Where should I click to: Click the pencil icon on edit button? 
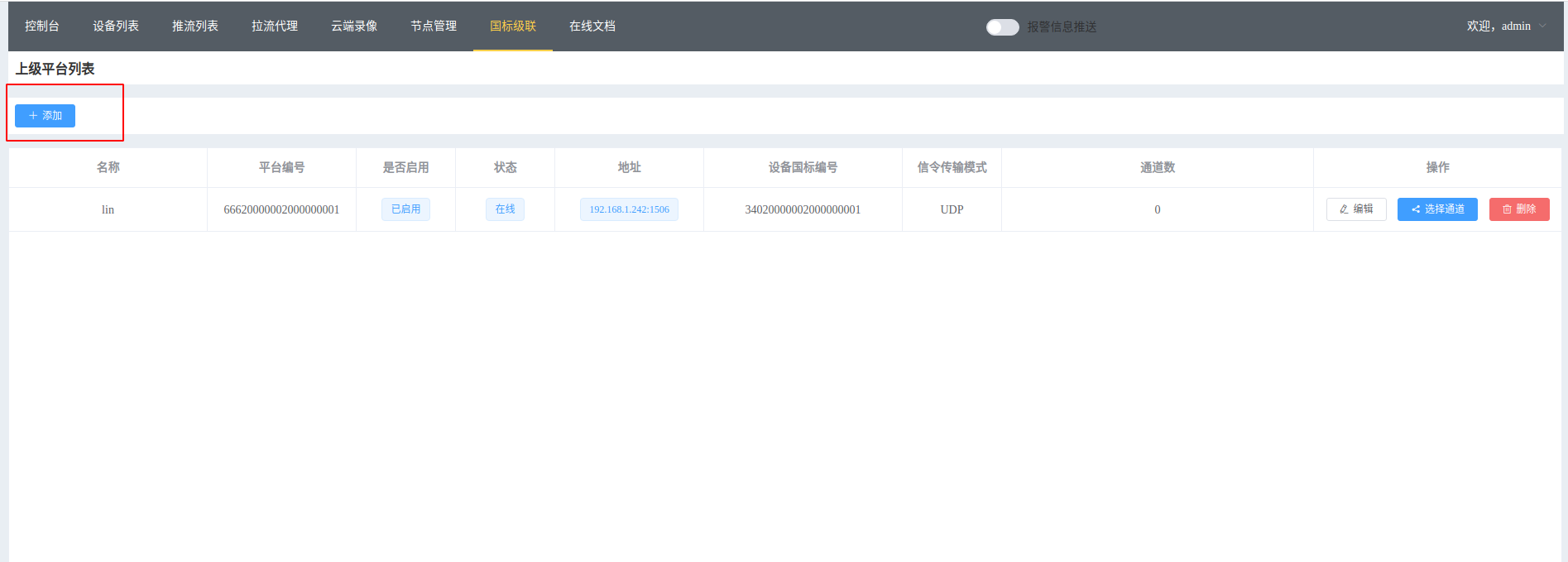tap(1344, 209)
